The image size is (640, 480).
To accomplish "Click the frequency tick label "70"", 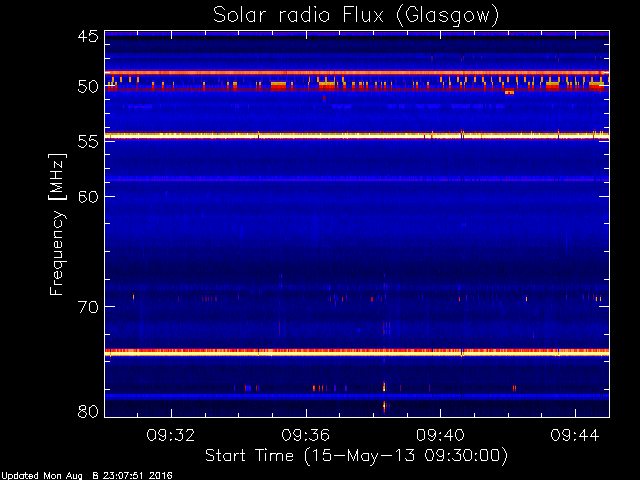I will 88,306.
